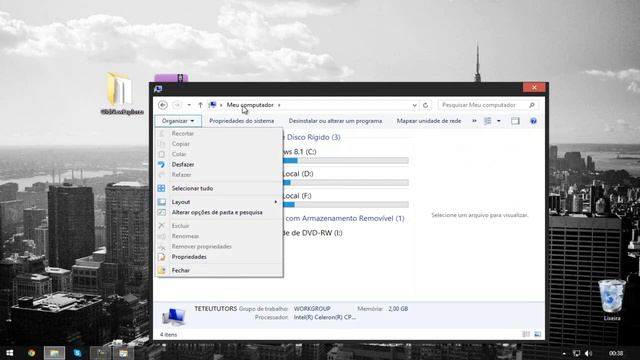Go up one folder level
640x360 pixels.
(x=200, y=105)
